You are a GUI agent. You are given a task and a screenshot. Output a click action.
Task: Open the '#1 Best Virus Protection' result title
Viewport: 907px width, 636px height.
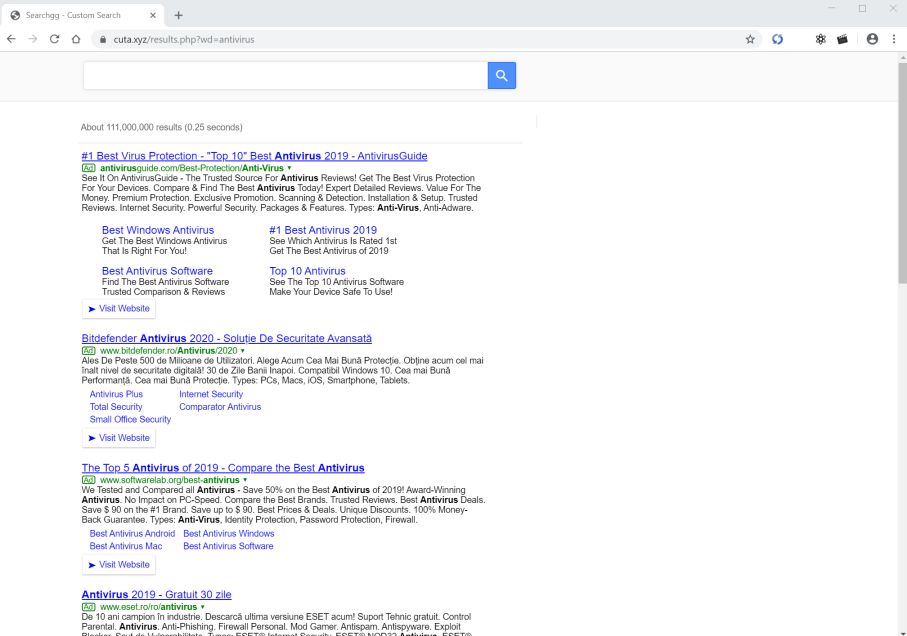[x=255, y=156]
